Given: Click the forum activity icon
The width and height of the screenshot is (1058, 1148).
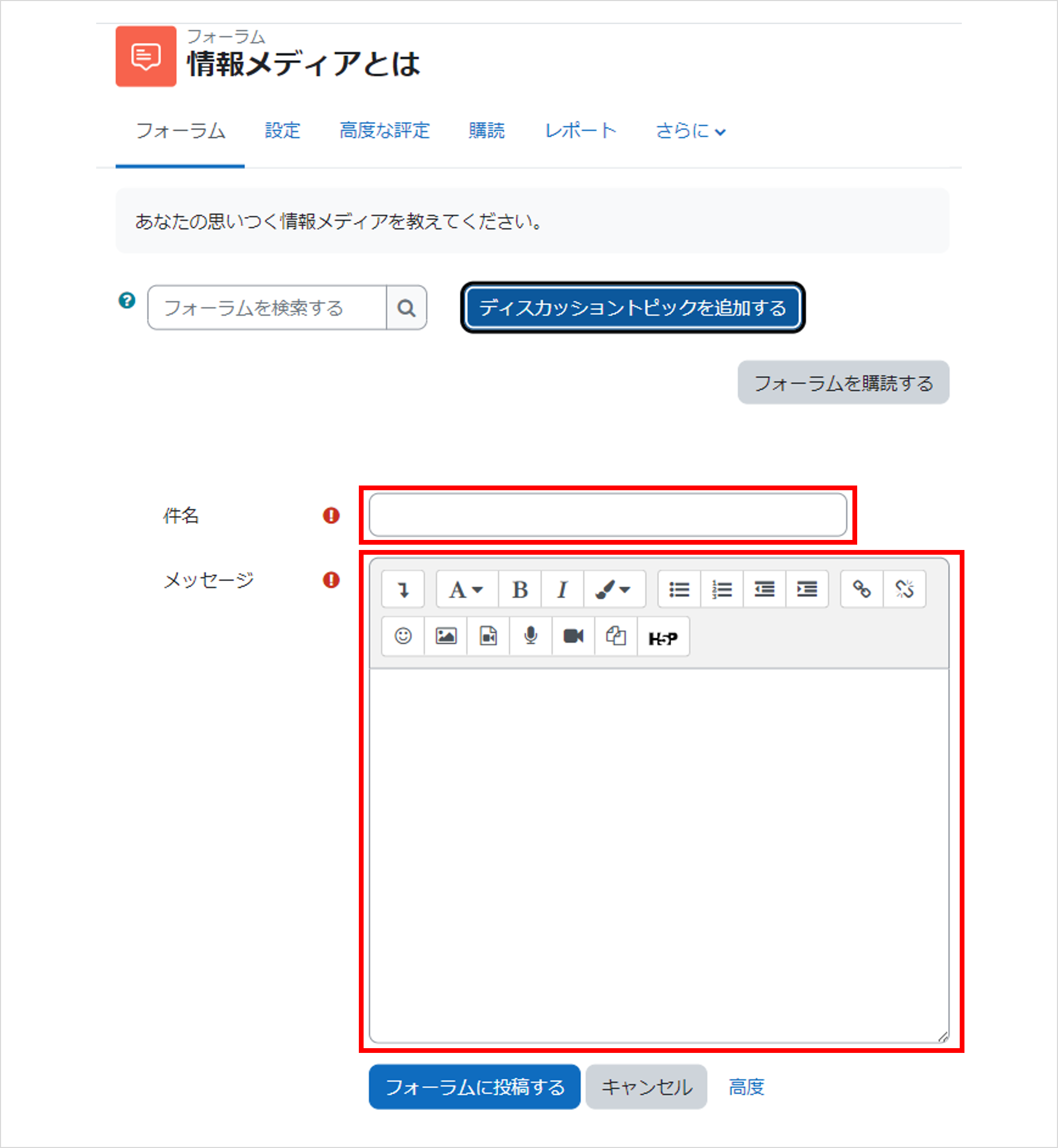Looking at the screenshot, I should tap(146, 56).
